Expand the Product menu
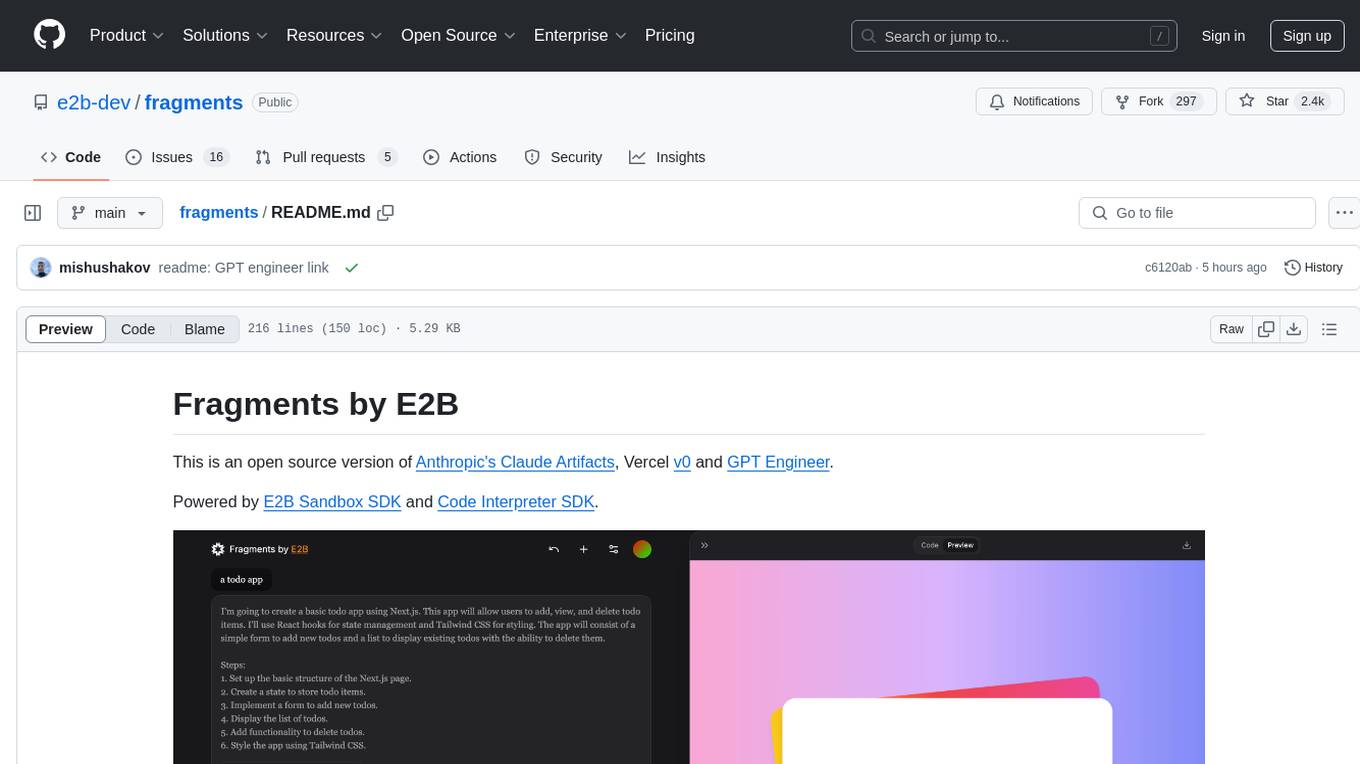The height and width of the screenshot is (764, 1360). (x=127, y=35)
